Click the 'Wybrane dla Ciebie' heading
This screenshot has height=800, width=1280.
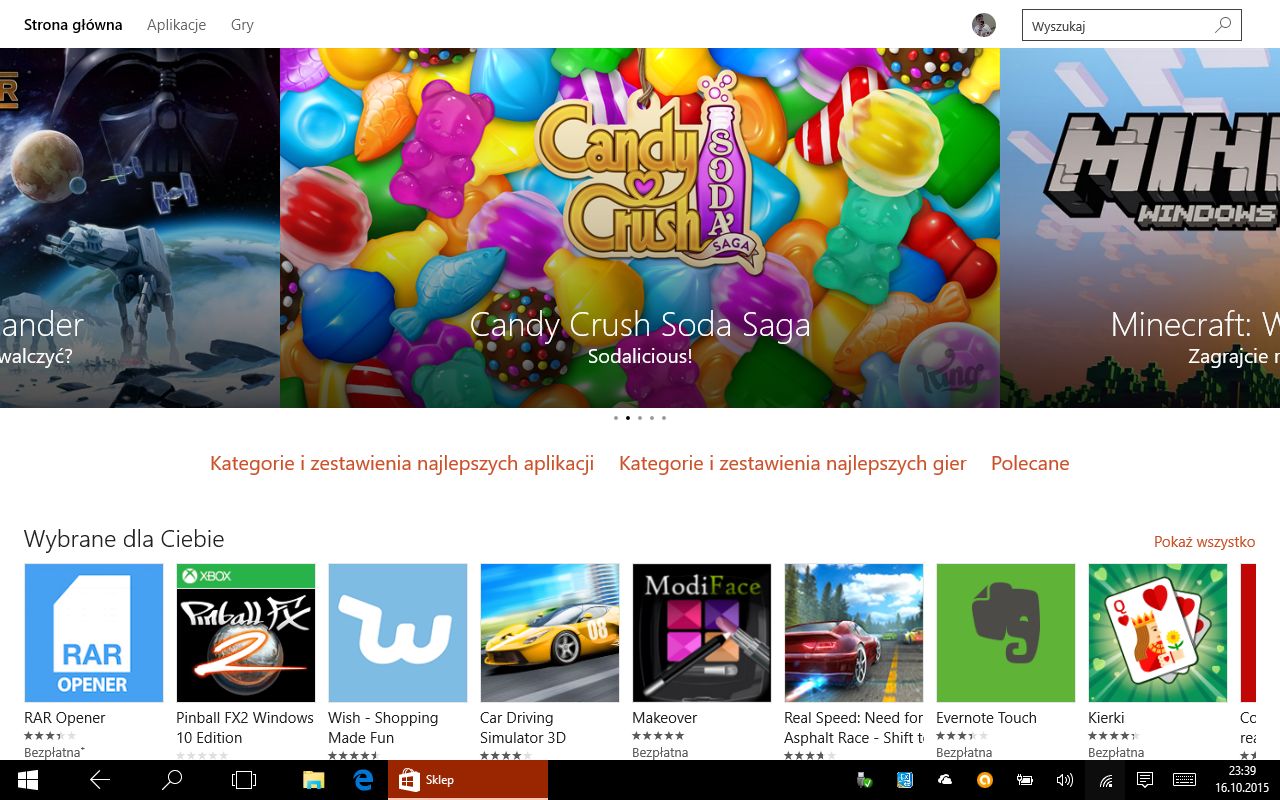pyautogui.click(x=124, y=539)
